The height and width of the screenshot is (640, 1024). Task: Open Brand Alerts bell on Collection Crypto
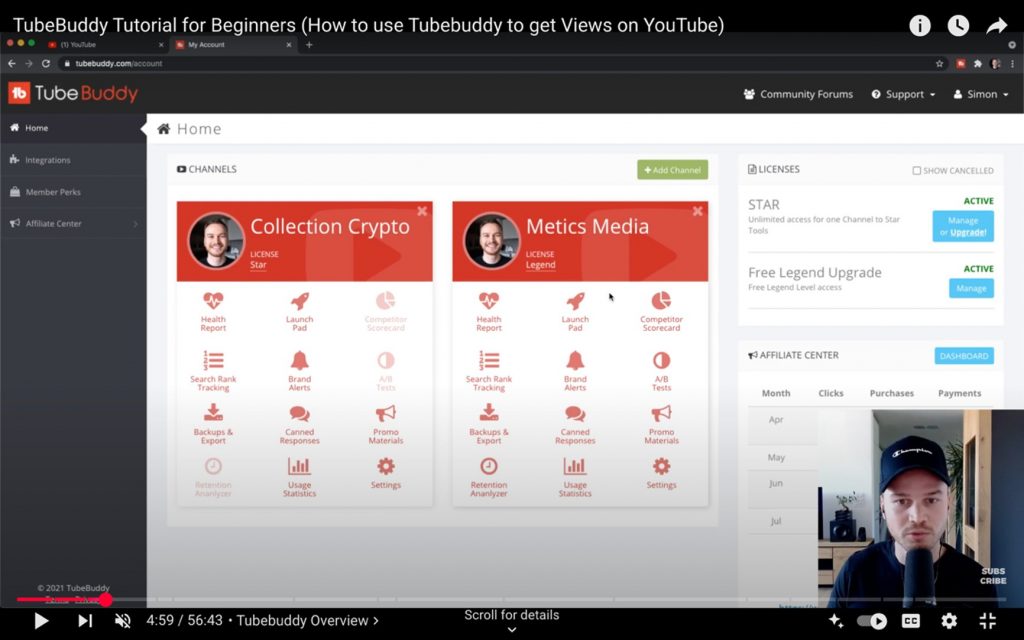pyautogui.click(x=299, y=368)
